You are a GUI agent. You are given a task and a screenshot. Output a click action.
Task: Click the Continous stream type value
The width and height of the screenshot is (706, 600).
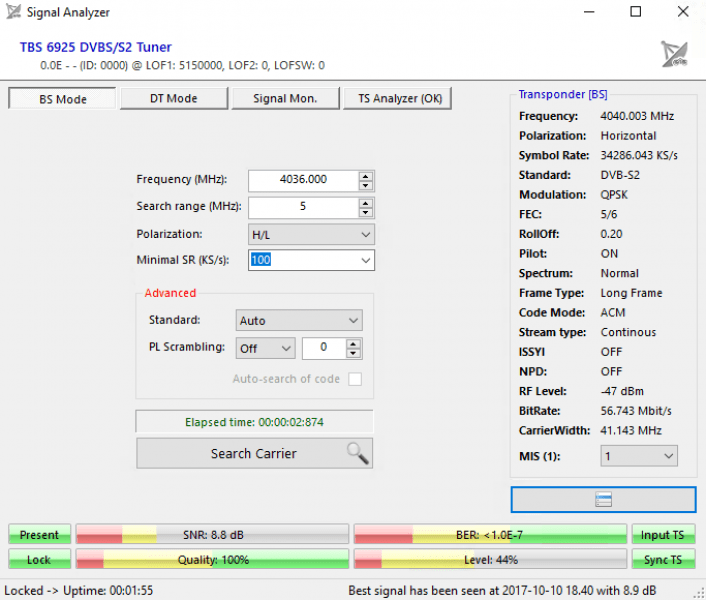click(x=629, y=332)
